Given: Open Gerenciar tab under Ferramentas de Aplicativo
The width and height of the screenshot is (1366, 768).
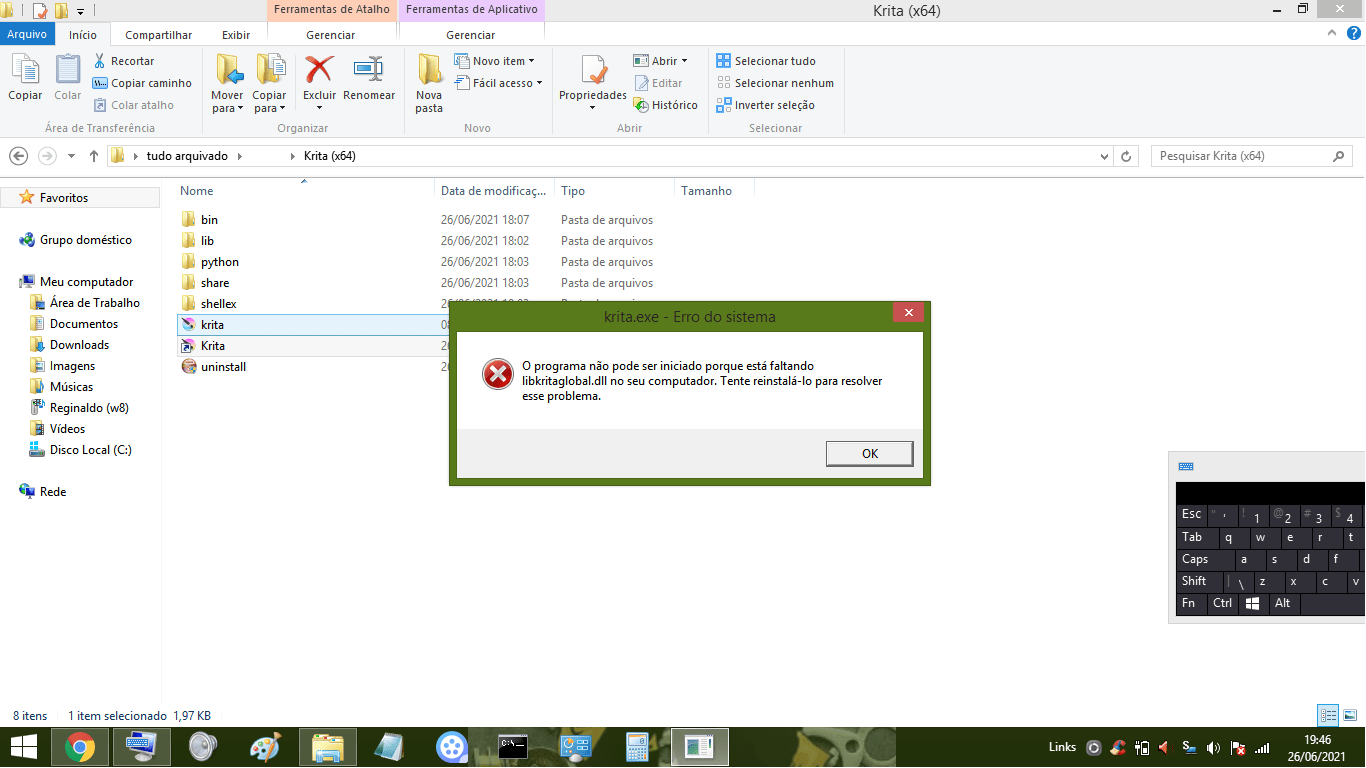Looking at the screenshot, I should point(471,35).
